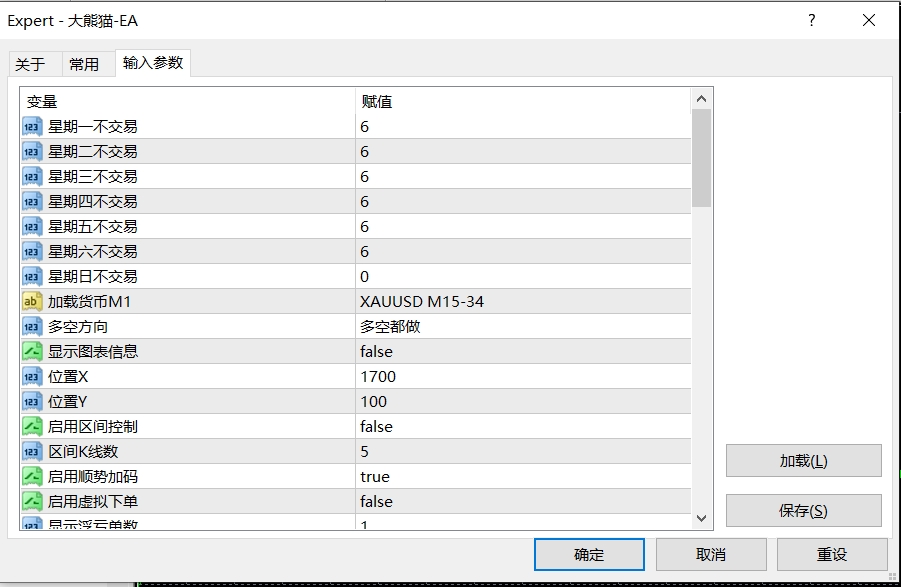Click the boolean icon beside 显示图表信息

pos(32,352)
